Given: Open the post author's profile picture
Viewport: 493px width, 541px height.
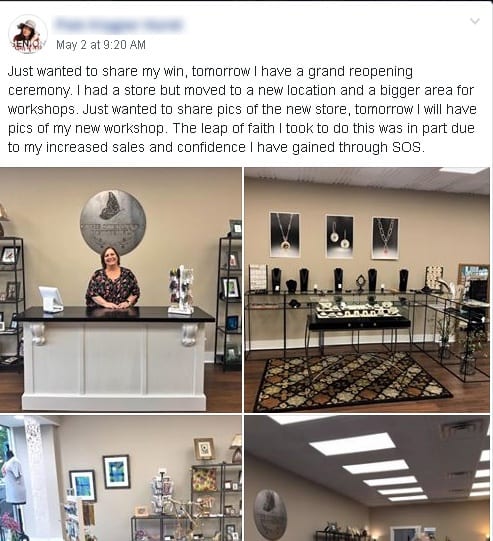Looking at the screenshot, I should tap(28, 34).
